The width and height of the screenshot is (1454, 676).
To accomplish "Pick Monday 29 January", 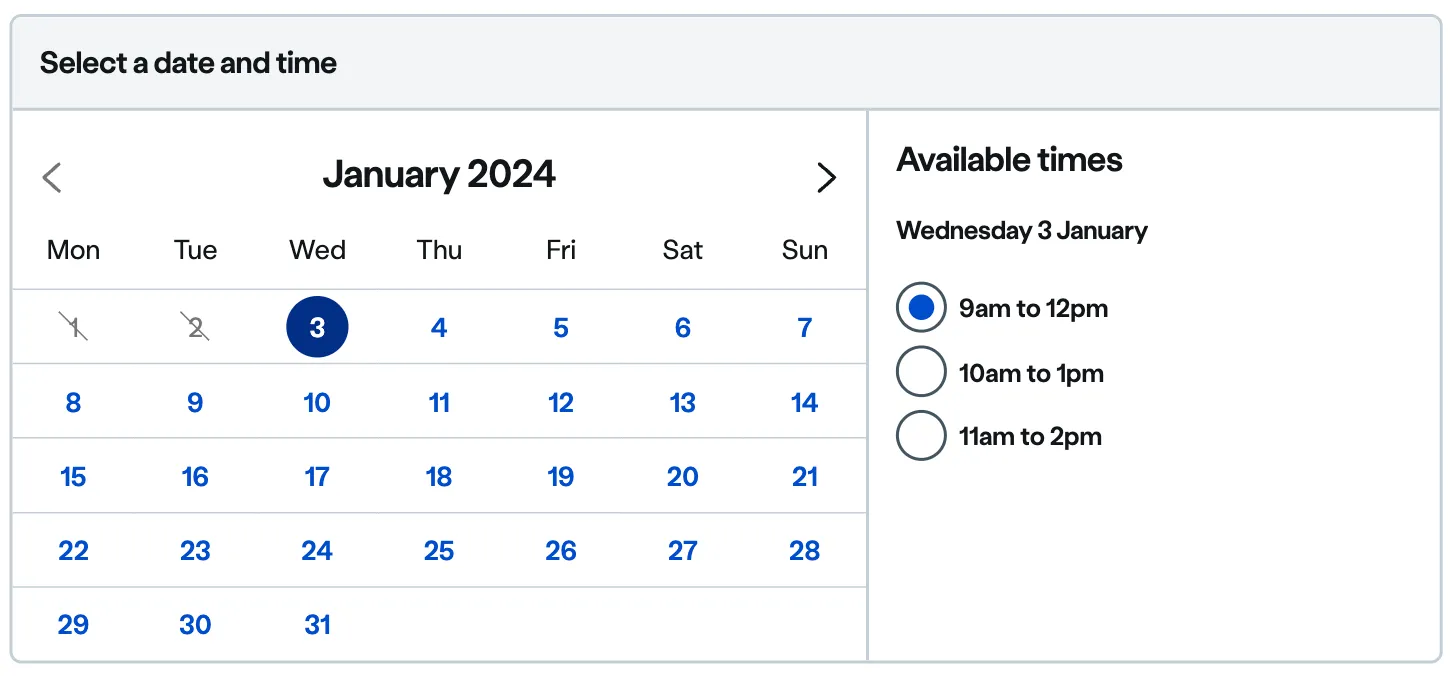I will (x=73, y=625).
